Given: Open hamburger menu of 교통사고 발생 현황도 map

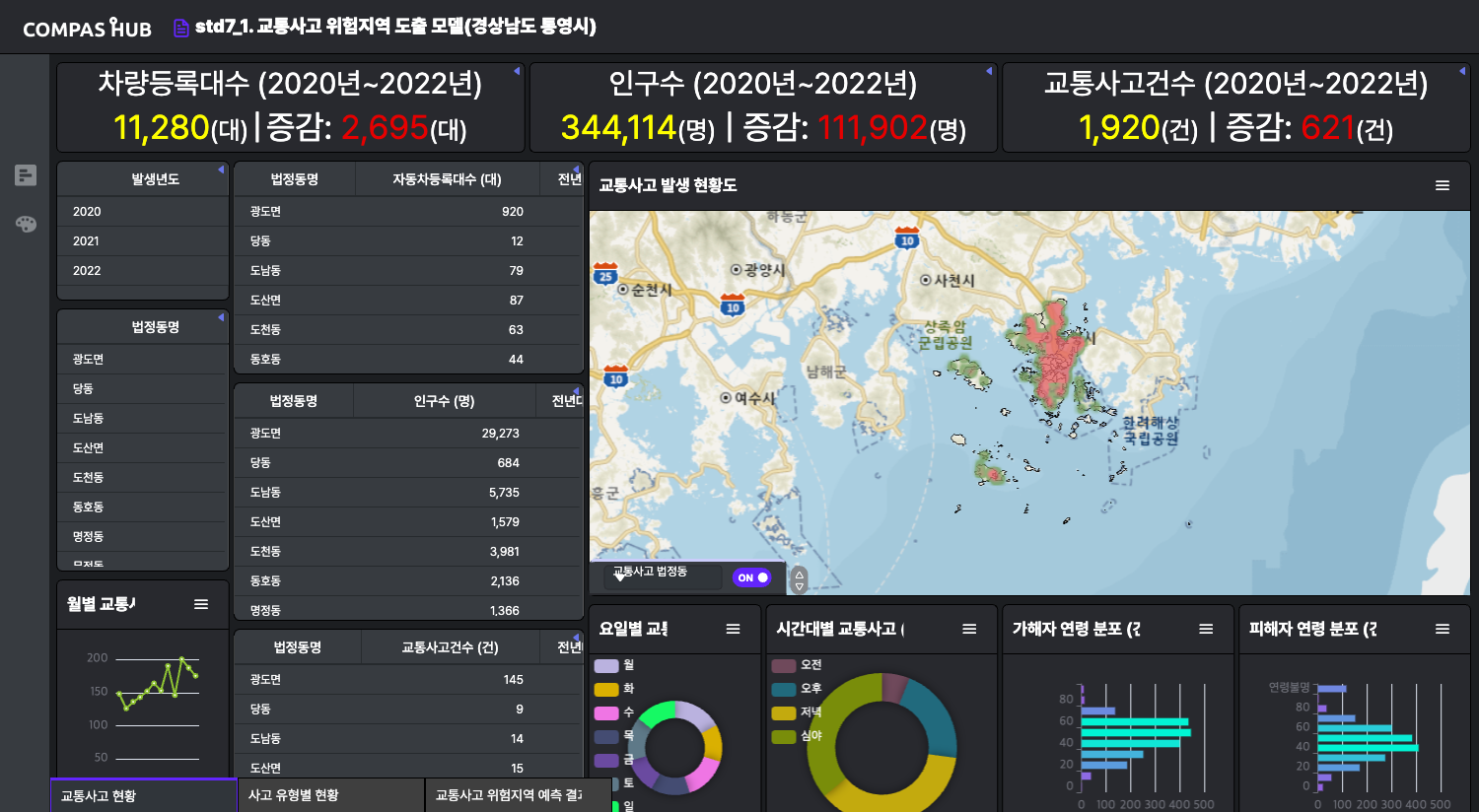Looking at the screenshot, I should (x=1443, y=185).
